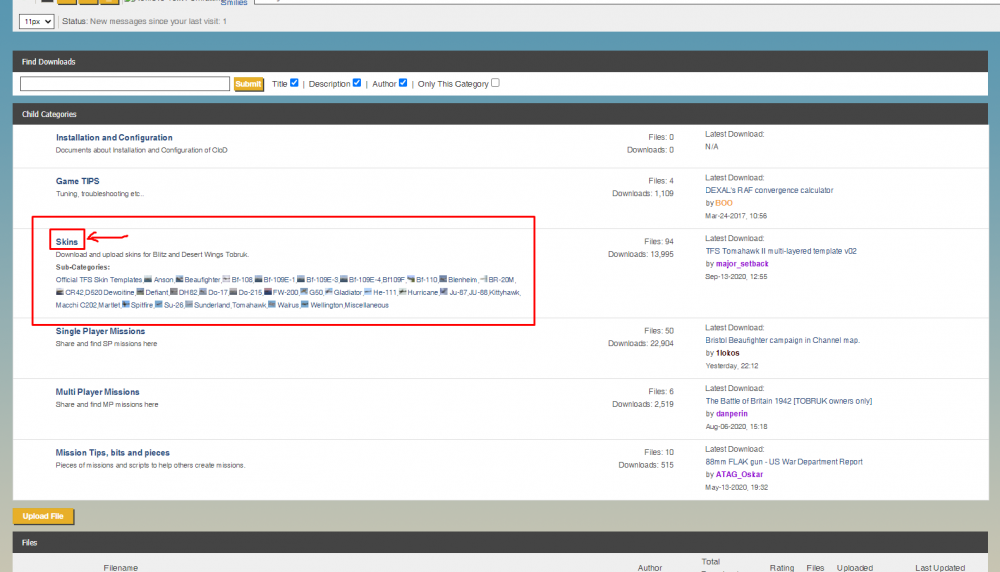The height and width of the screenshot is (572, 1000).
Task: Click the thumbnail icon beside Bf-108 subcategory
Action: pos(226,279)
